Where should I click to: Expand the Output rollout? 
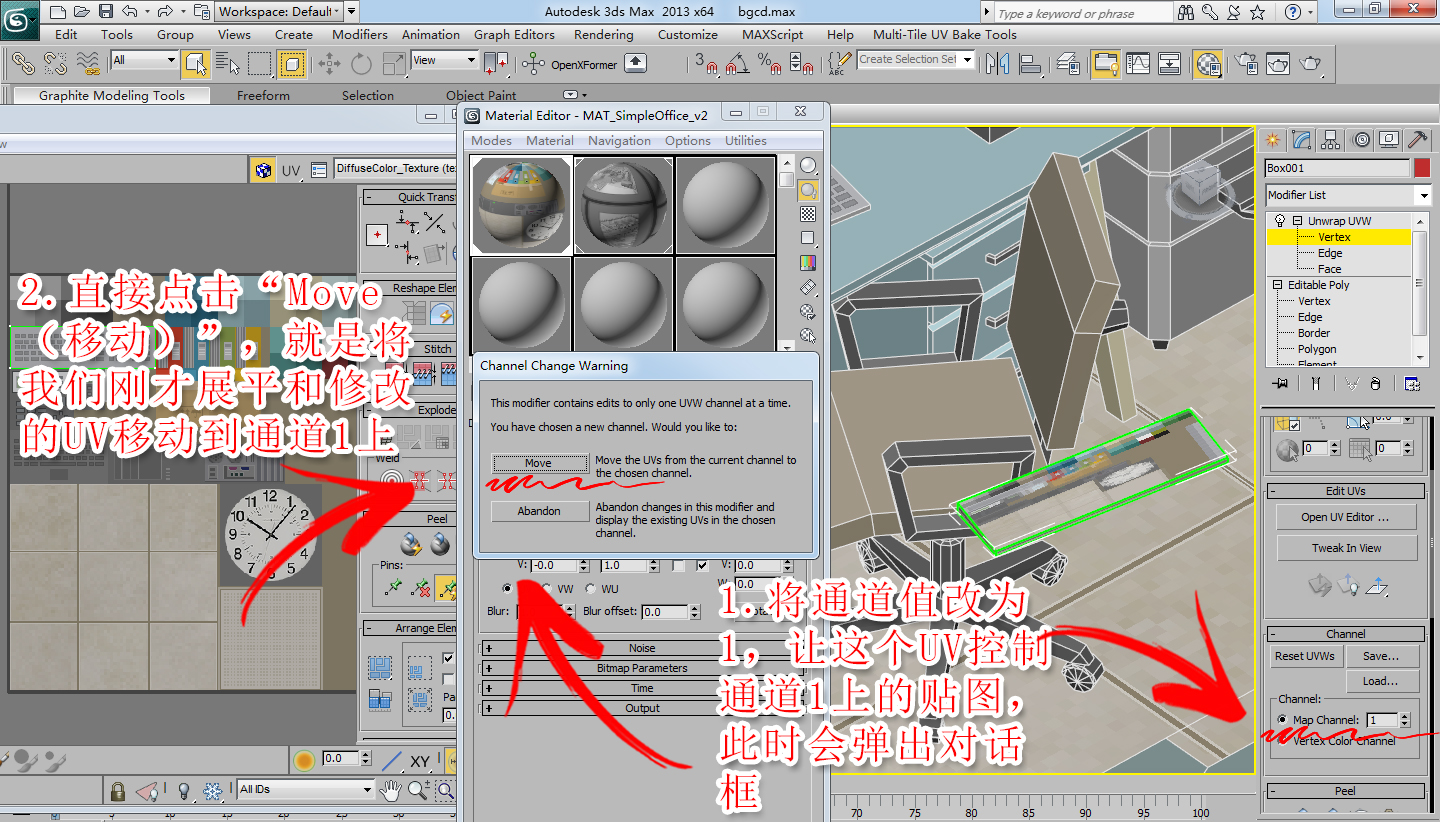click(x=642, y=708)
